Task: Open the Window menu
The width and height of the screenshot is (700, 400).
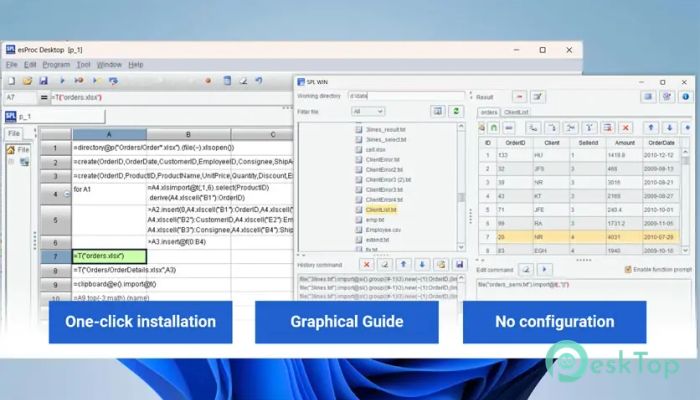Action: [109, 65]
